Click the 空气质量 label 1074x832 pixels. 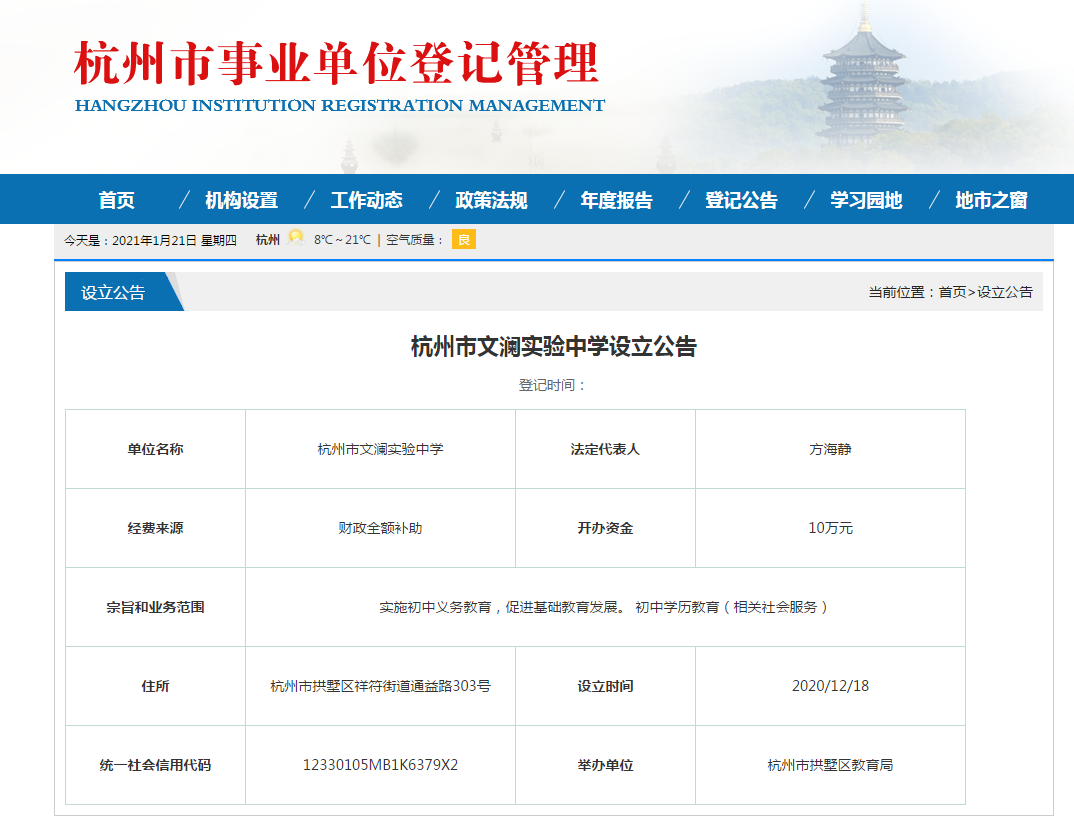[414, 240]
